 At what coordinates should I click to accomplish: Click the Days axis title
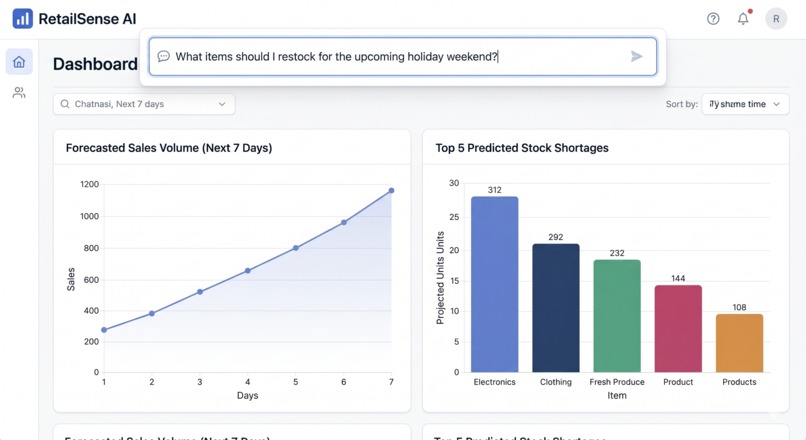(247, 396)
